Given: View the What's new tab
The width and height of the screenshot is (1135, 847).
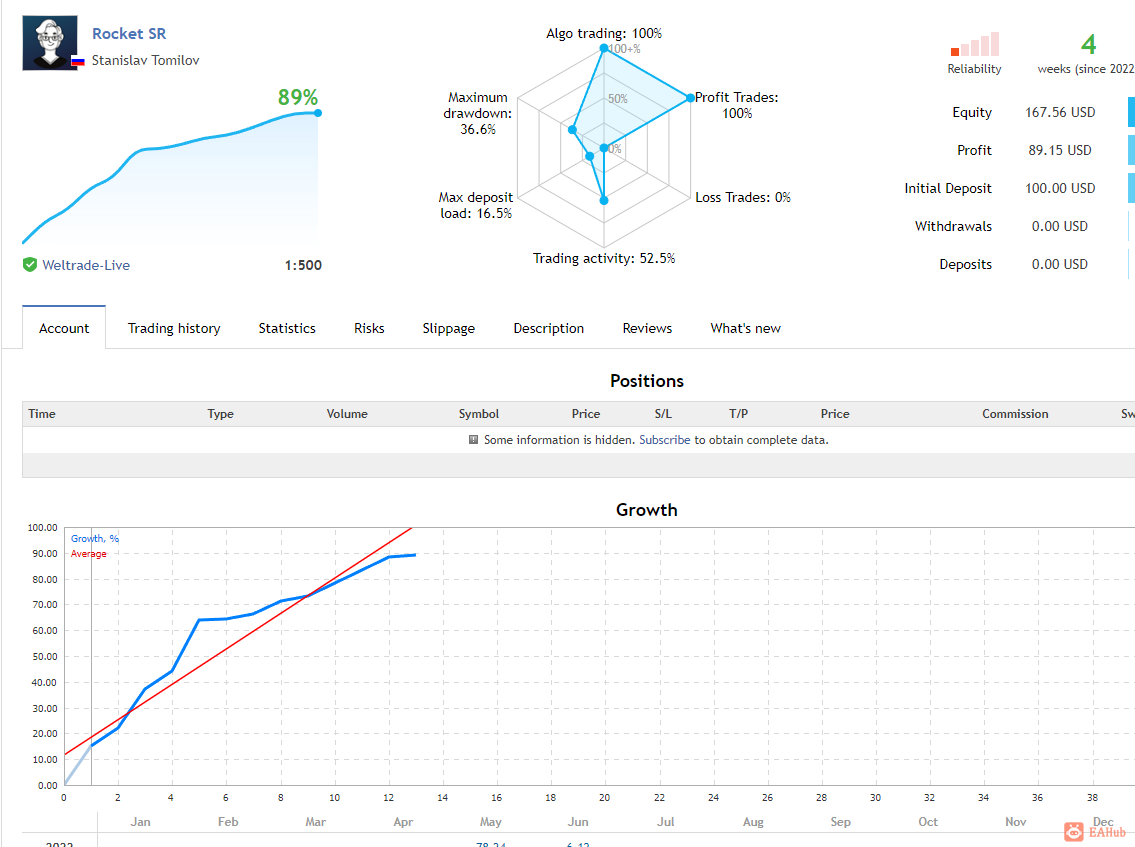Looking at the screenshot, I should click(x=746, y=328).
